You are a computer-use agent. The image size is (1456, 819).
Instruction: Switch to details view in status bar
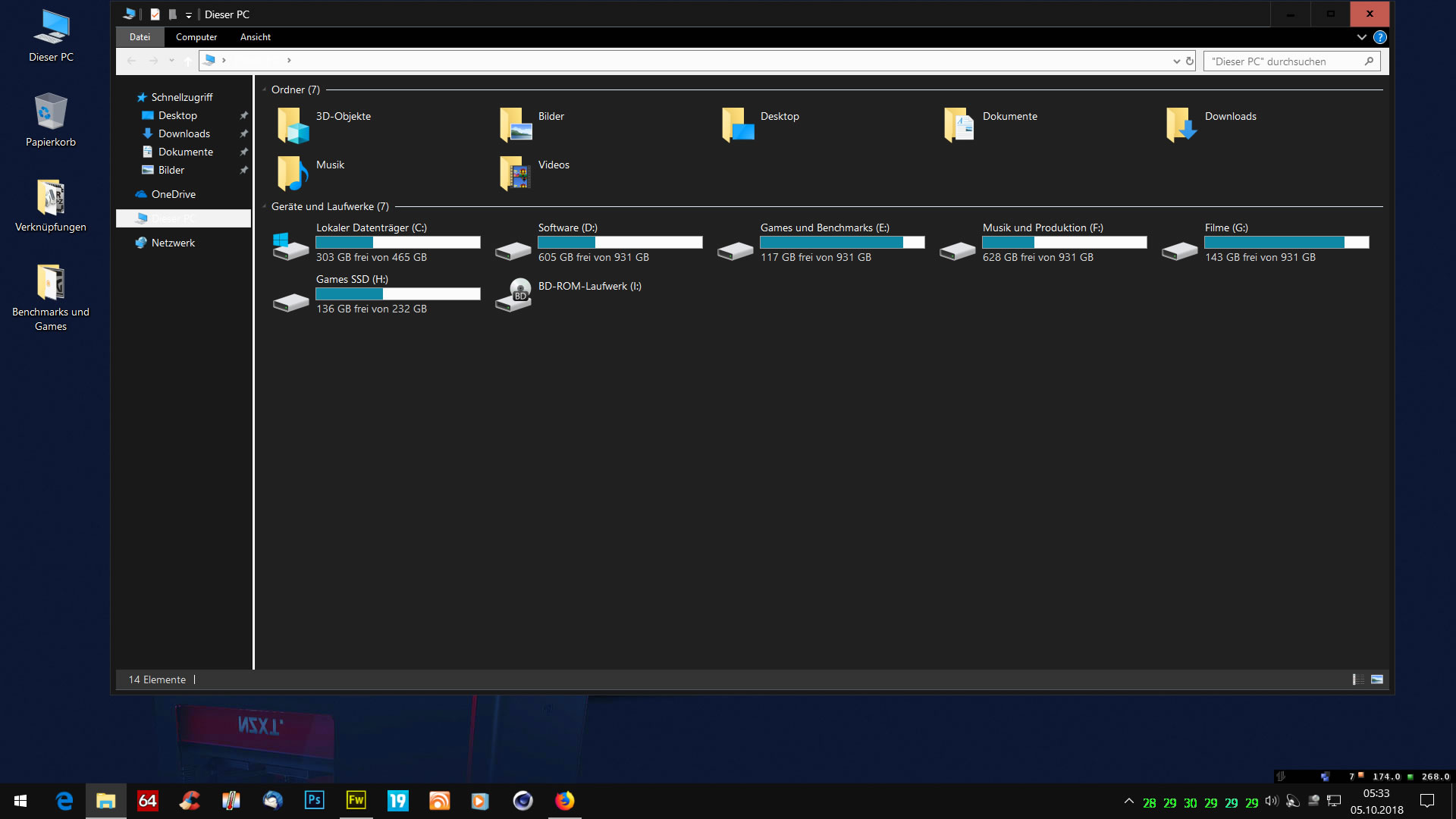click(x=1358, y=679)
